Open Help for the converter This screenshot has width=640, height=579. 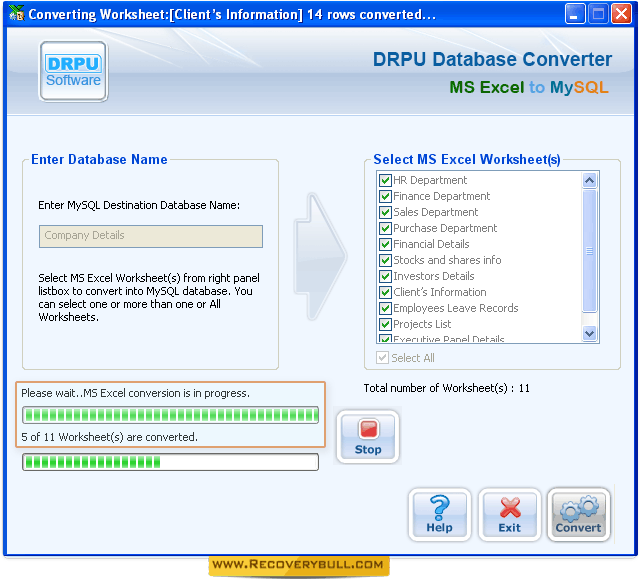440,515
